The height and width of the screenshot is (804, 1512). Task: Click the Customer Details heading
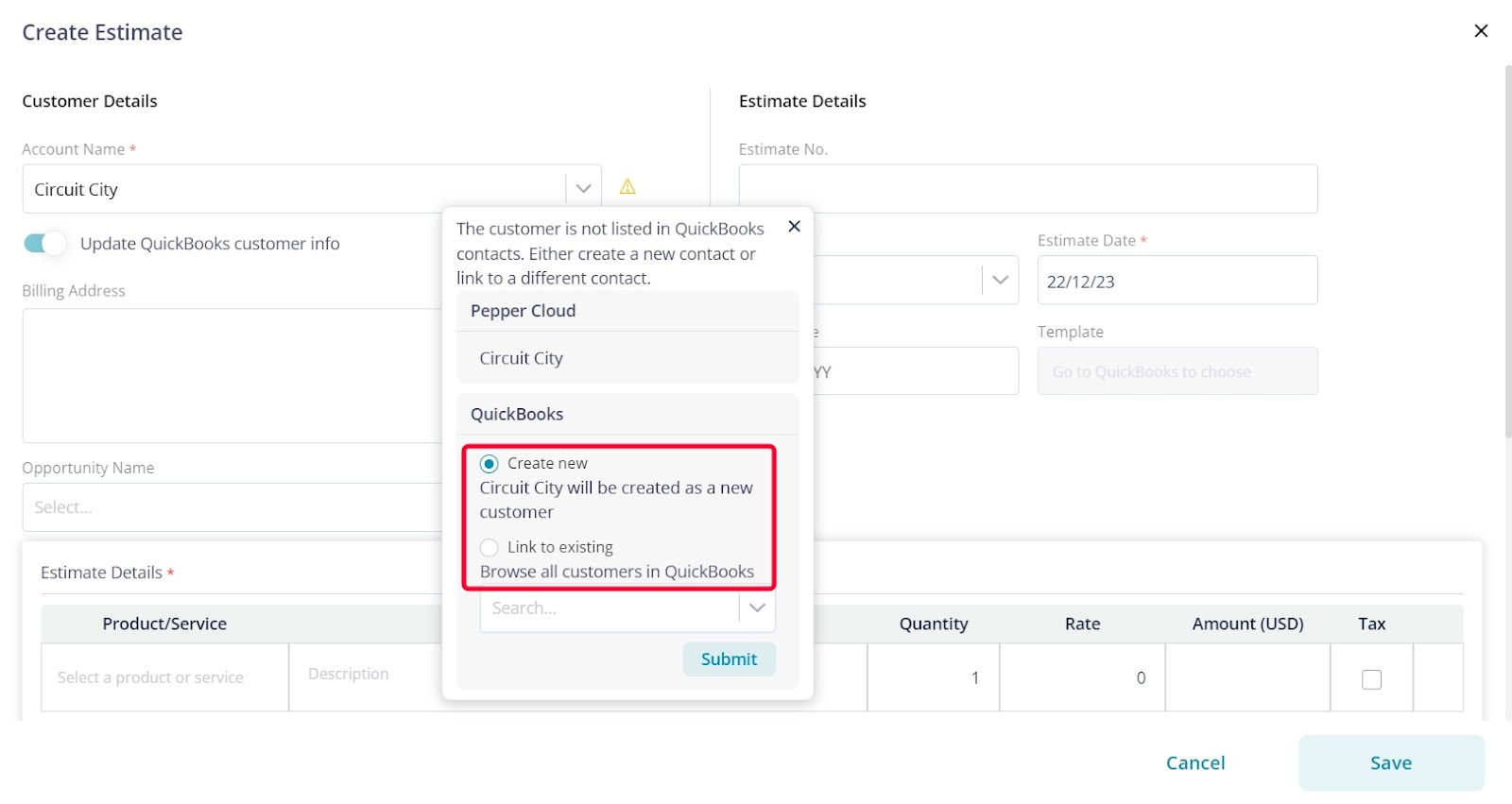pos(90,101)
